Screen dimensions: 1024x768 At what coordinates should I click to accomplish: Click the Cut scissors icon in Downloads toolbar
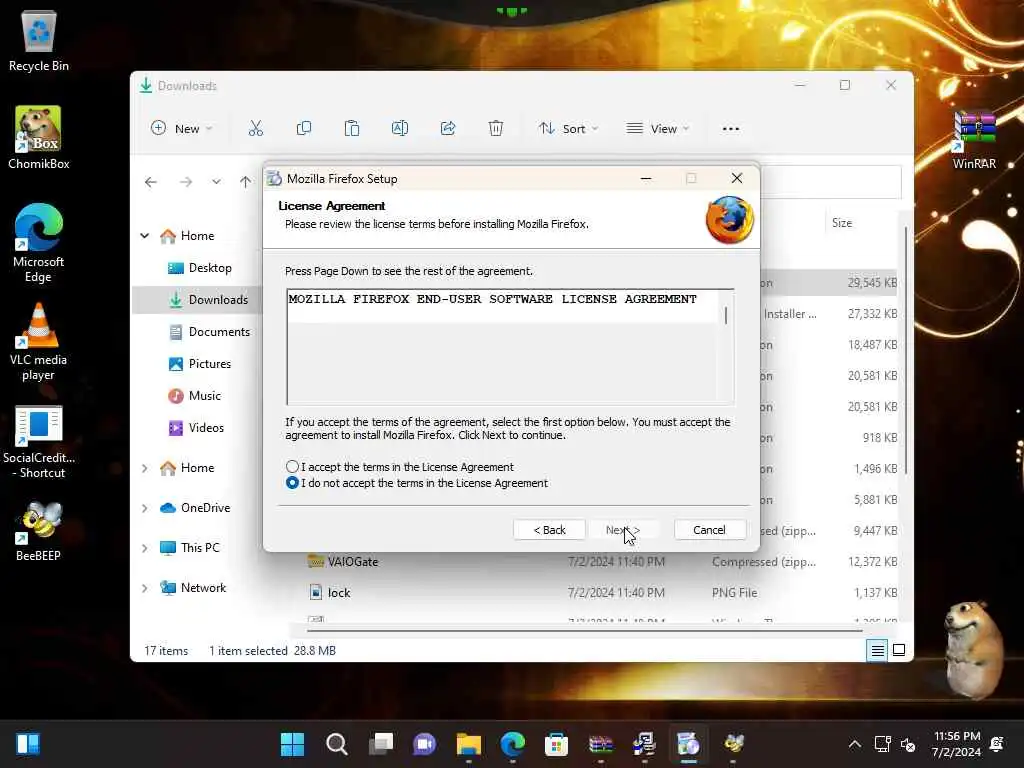coord(255,129)
